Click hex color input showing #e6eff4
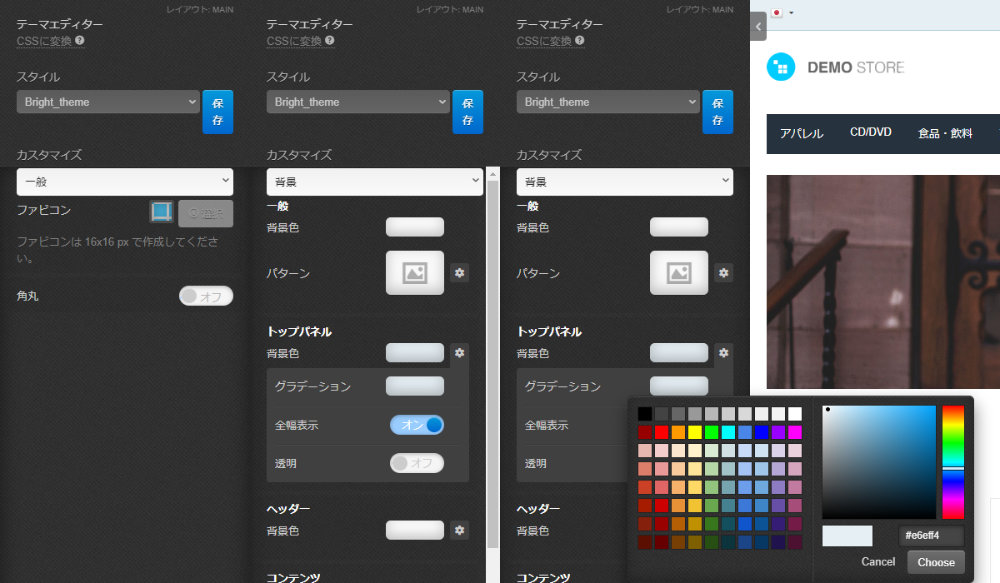Viewport: 1000px width, 583px height. 930,535
